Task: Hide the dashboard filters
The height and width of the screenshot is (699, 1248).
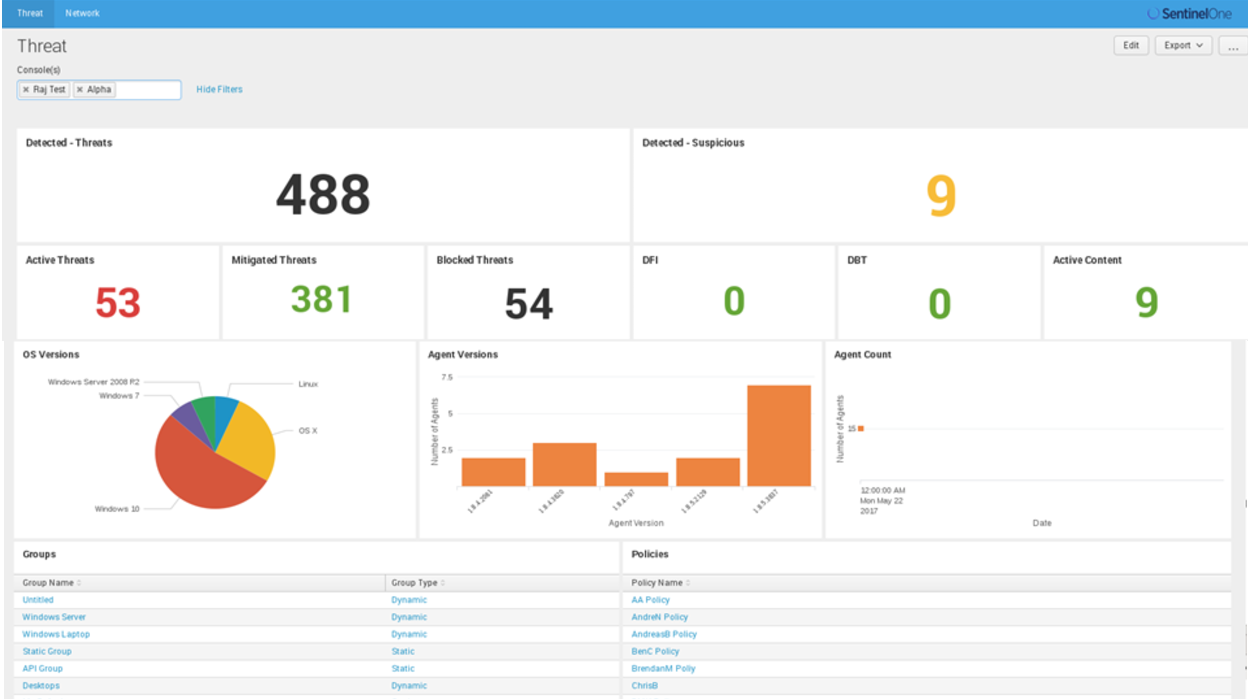Action: (x=219, y=90)
